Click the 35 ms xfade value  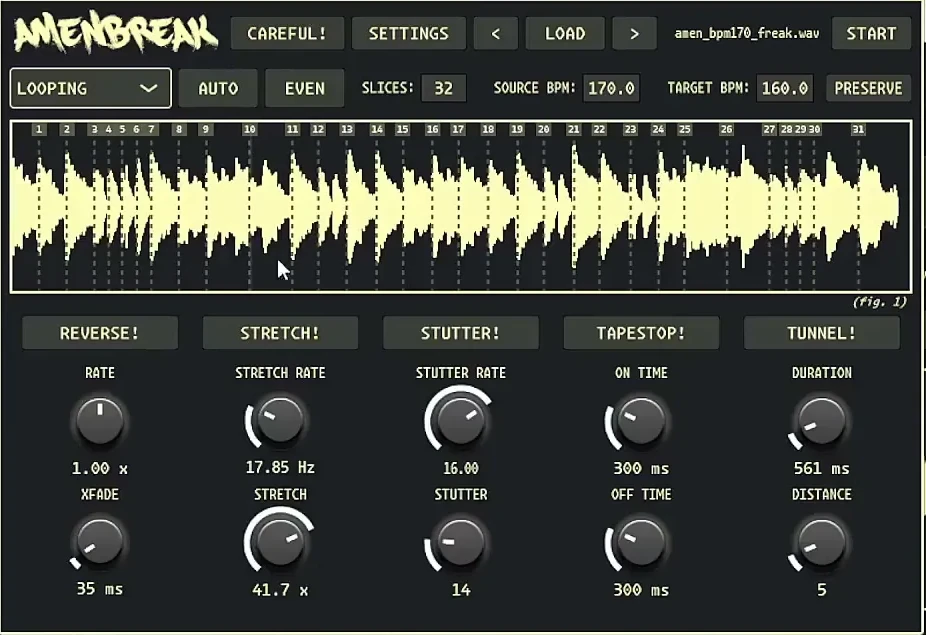100,589
